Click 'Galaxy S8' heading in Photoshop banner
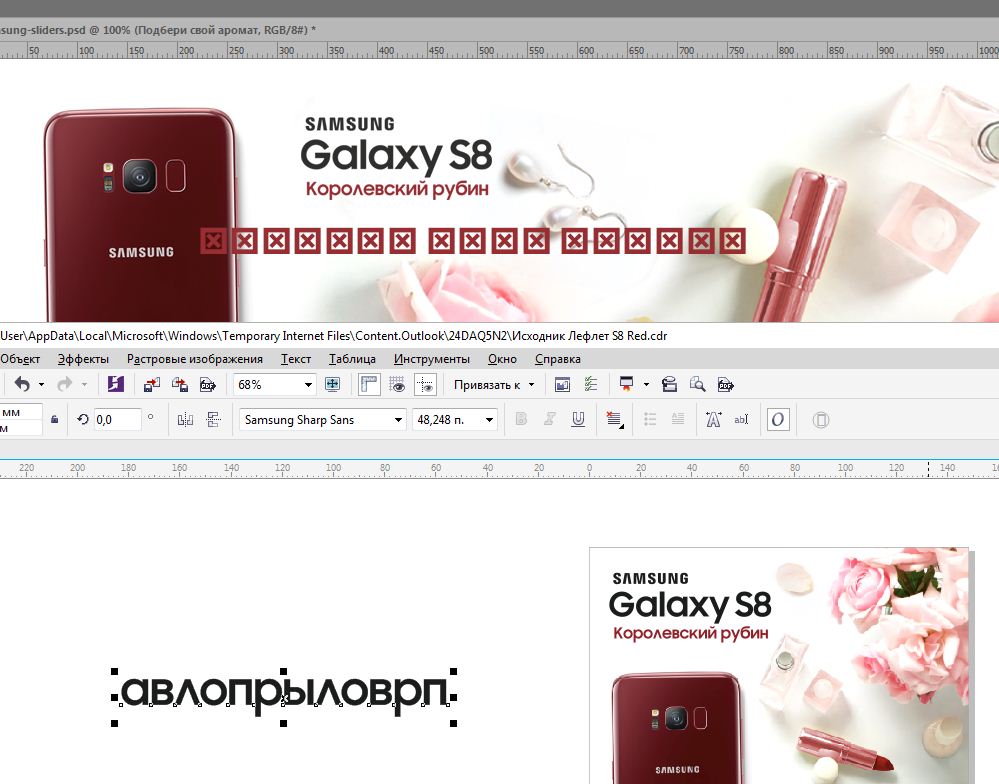Screen dimensions: 999x784 coord(396,156)
